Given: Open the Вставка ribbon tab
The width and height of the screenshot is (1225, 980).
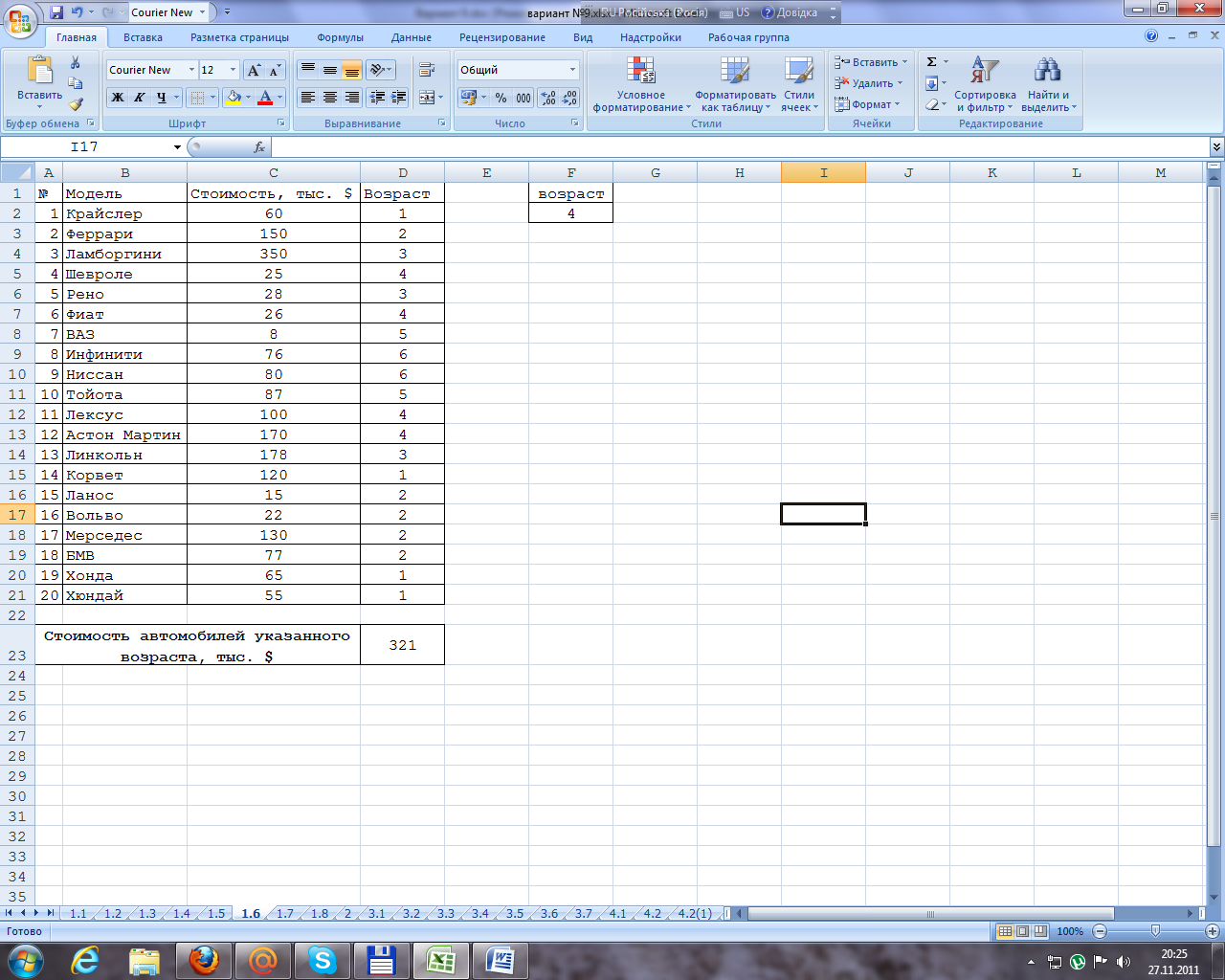Looking at the screenshot, I should [143, 37].
